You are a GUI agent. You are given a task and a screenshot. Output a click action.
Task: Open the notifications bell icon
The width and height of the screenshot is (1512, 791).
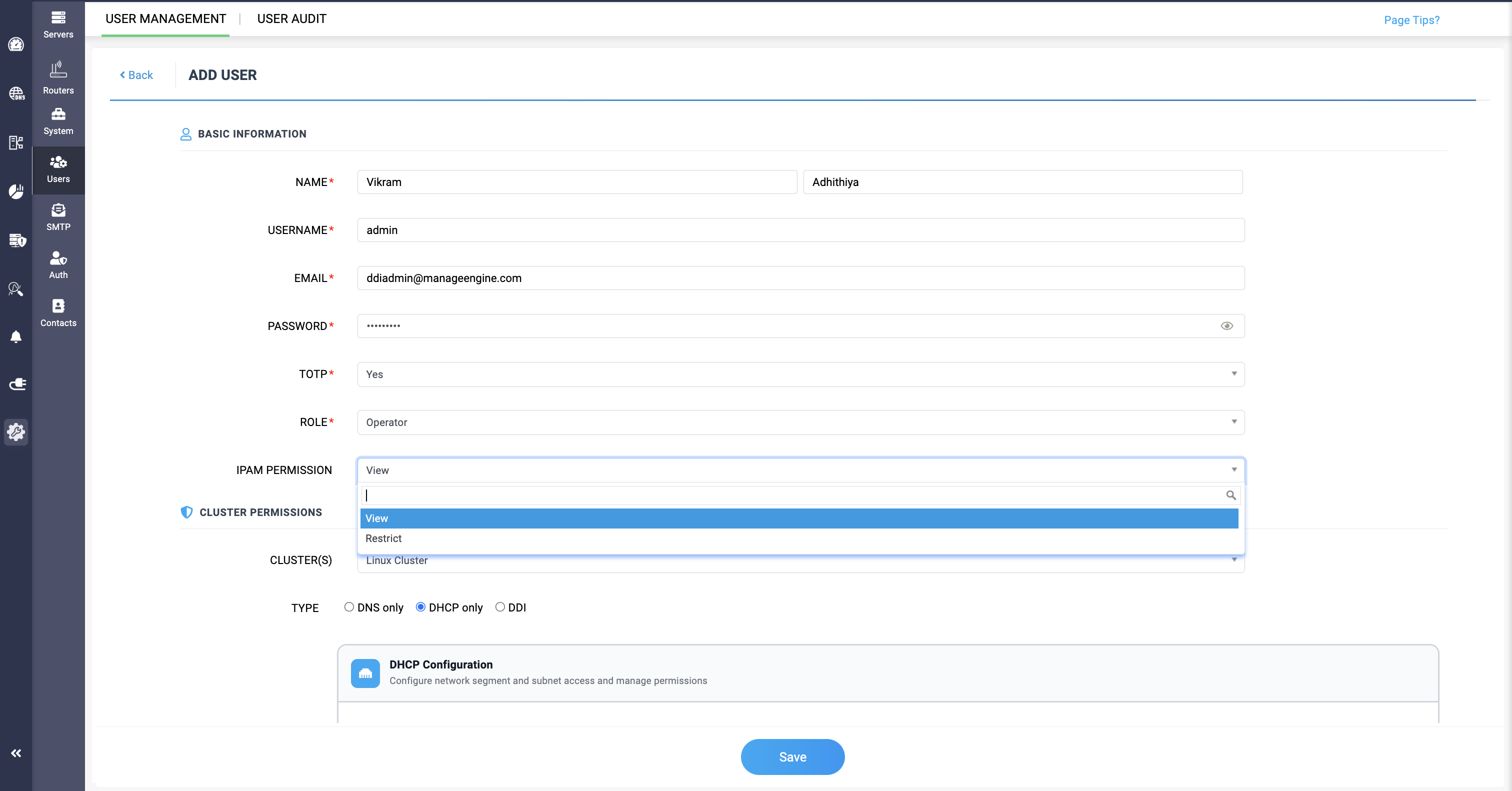16,337
